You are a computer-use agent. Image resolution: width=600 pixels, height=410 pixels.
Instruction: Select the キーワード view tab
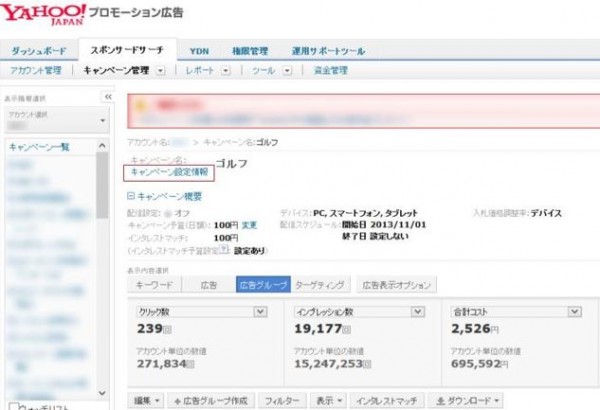click(x=154, y=285)
